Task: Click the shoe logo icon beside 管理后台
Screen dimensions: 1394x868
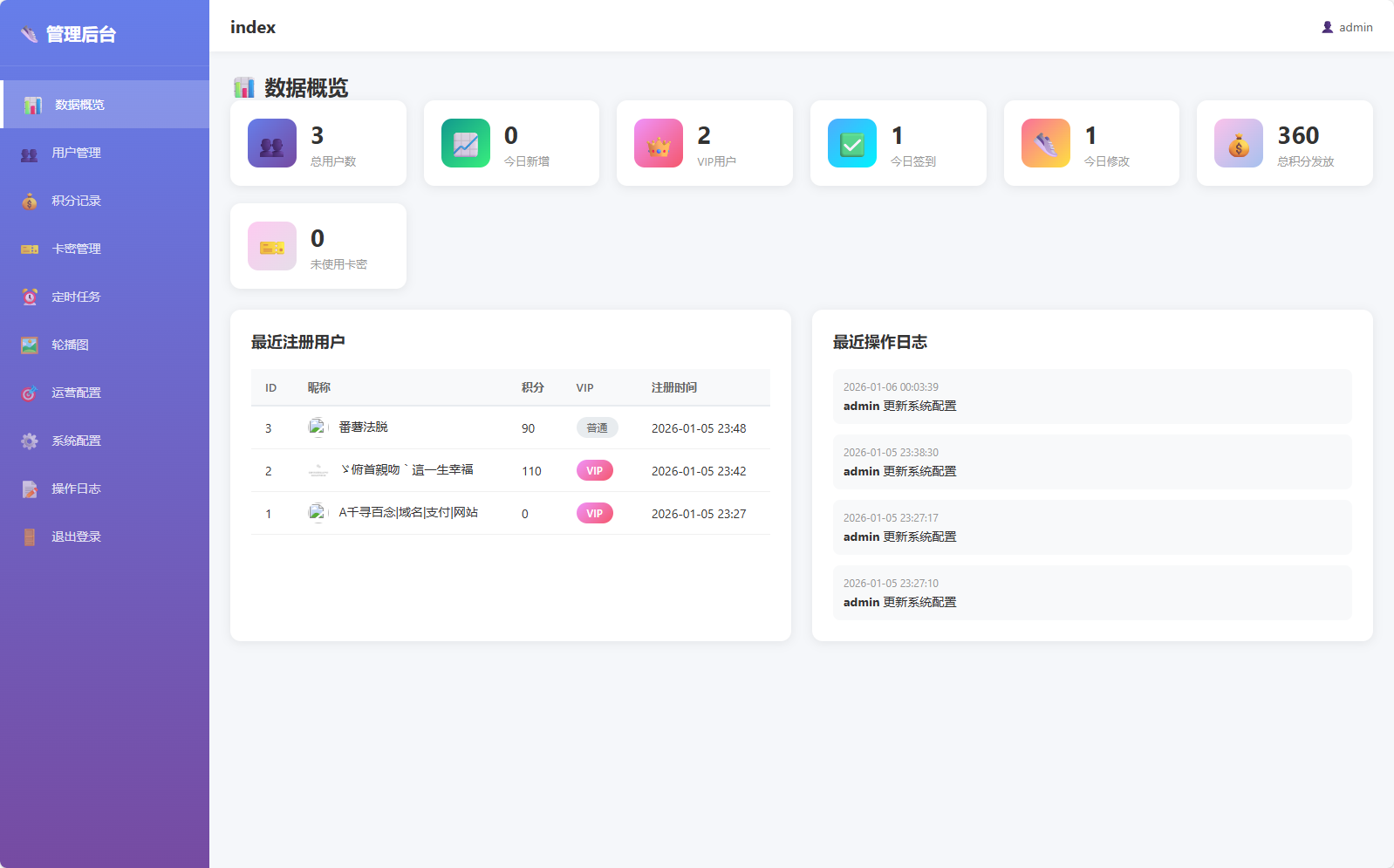Action: [29, 35]
